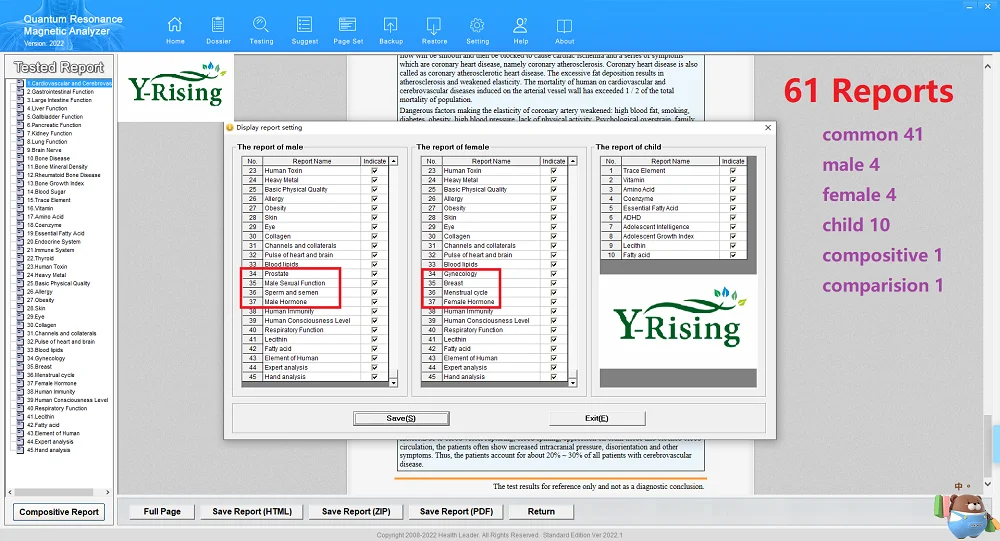
Task: Open the Help person icon
Action: pos(520,25)
